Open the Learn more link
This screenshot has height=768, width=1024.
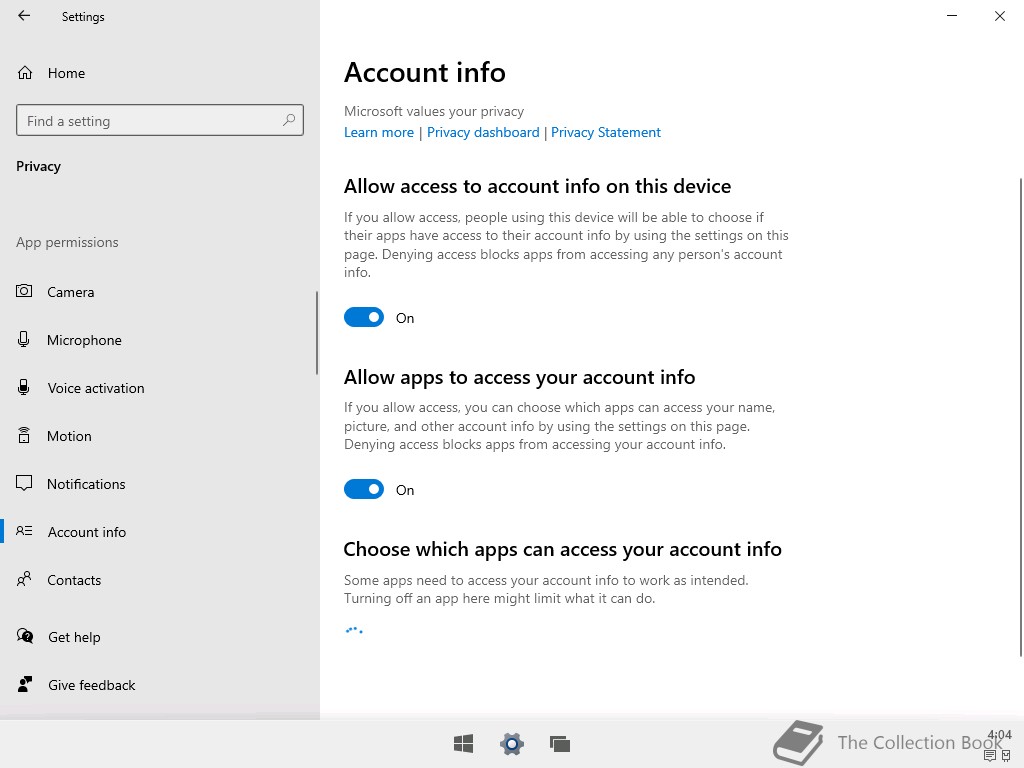point(379,133)
